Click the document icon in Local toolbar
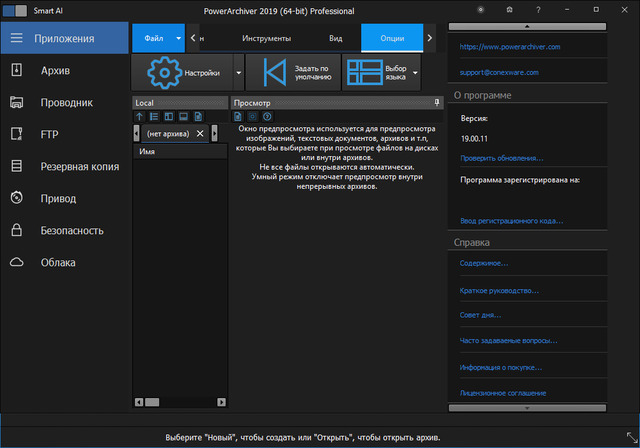Viewport: 640px width, 448px height. (198, 117)
